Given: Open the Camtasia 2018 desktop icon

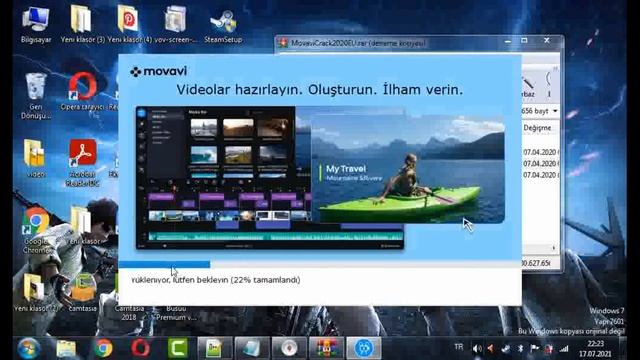Looking at the screenshot, I should [129, 313].
